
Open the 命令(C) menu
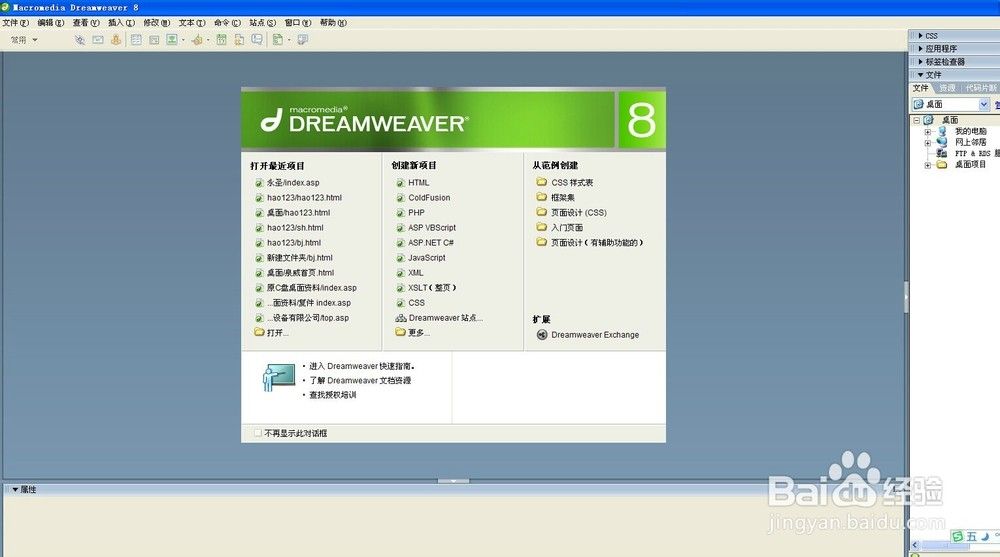pos(227,22)
